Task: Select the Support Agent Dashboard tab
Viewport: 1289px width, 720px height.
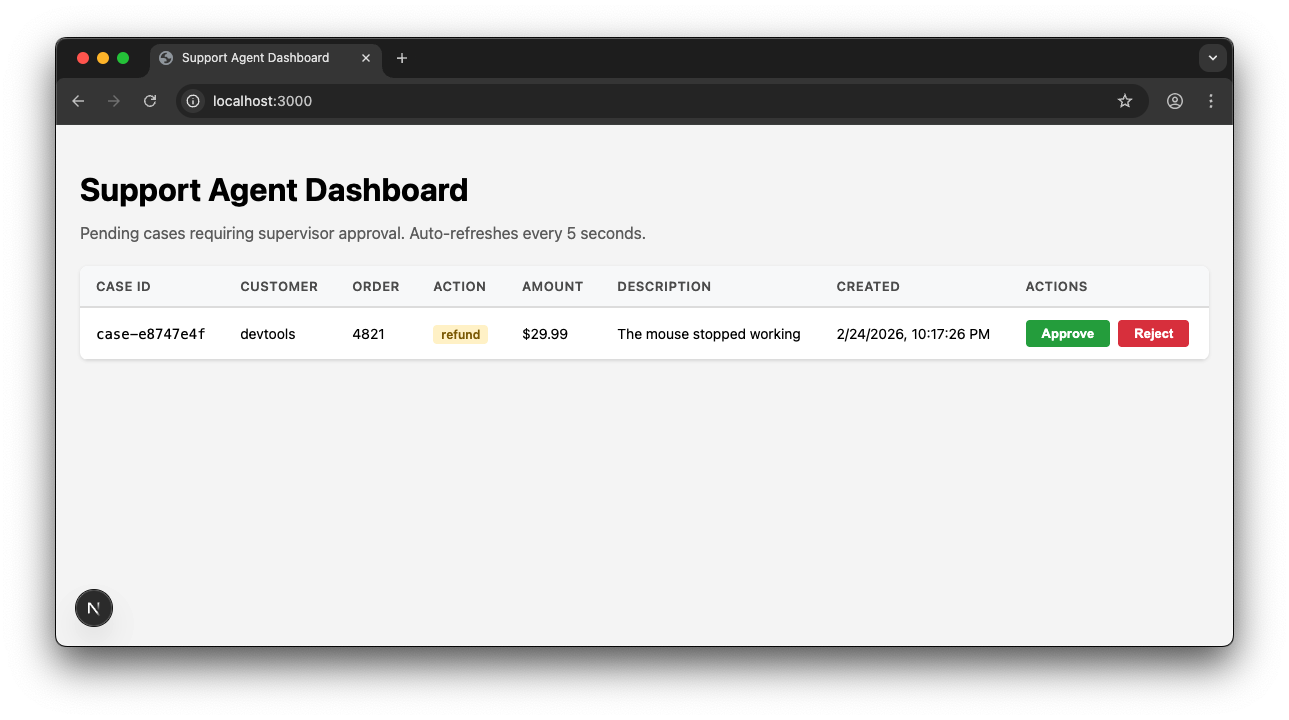Action: coord(255,58)
